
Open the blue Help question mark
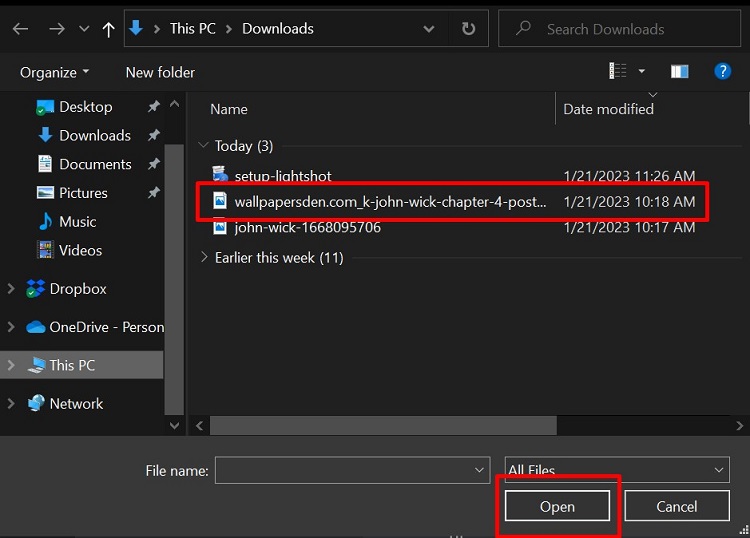[x=722, y=71]
